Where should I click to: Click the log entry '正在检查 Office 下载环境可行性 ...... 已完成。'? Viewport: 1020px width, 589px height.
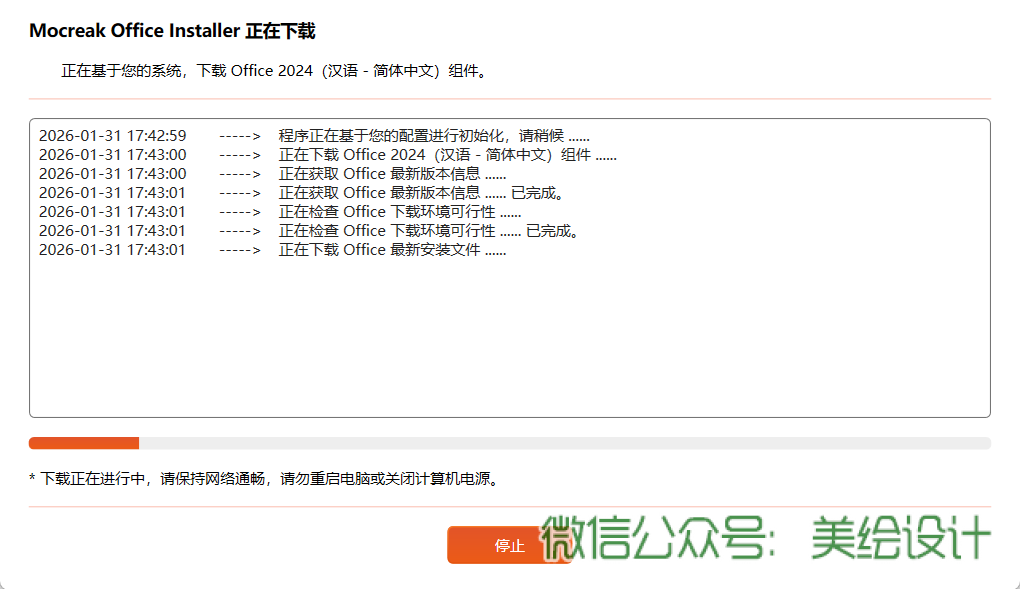(430, 231)
